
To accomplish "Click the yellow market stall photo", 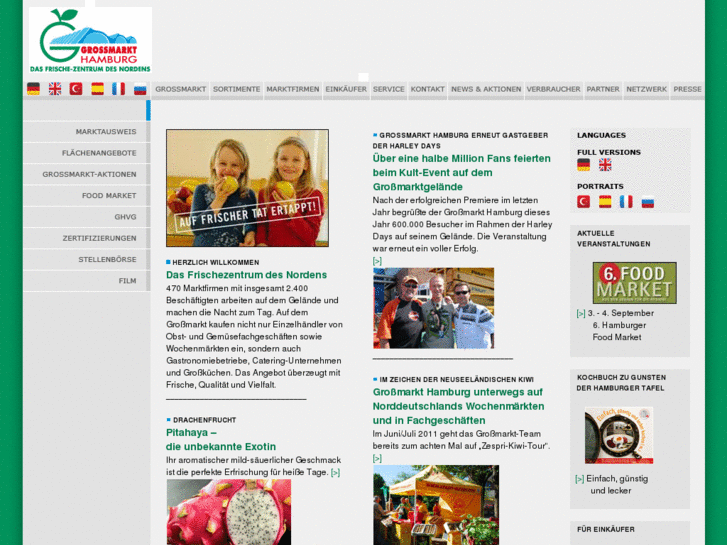I will point(436,505).
